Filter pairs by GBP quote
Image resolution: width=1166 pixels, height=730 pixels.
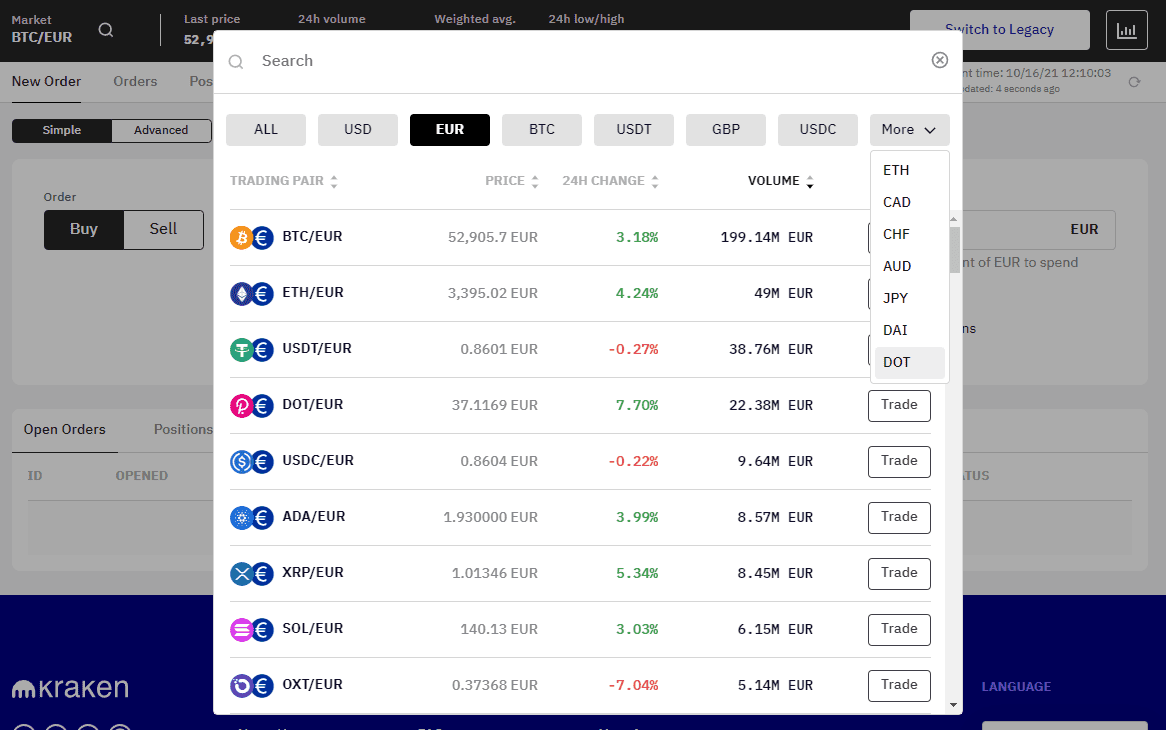tap(726, 129)
